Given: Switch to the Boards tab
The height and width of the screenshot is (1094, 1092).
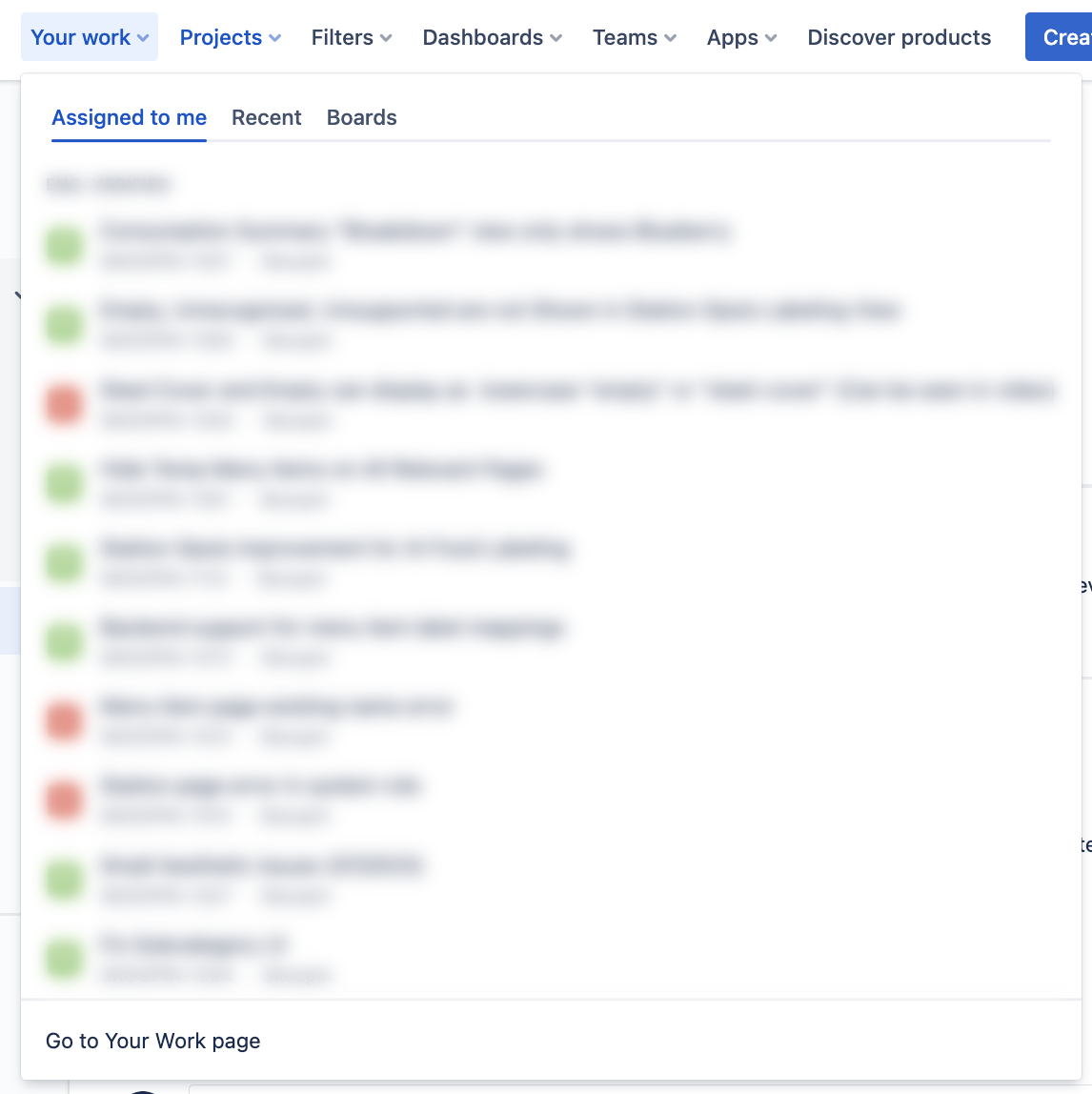Looking at the screenshot, I should coord(361,117).
